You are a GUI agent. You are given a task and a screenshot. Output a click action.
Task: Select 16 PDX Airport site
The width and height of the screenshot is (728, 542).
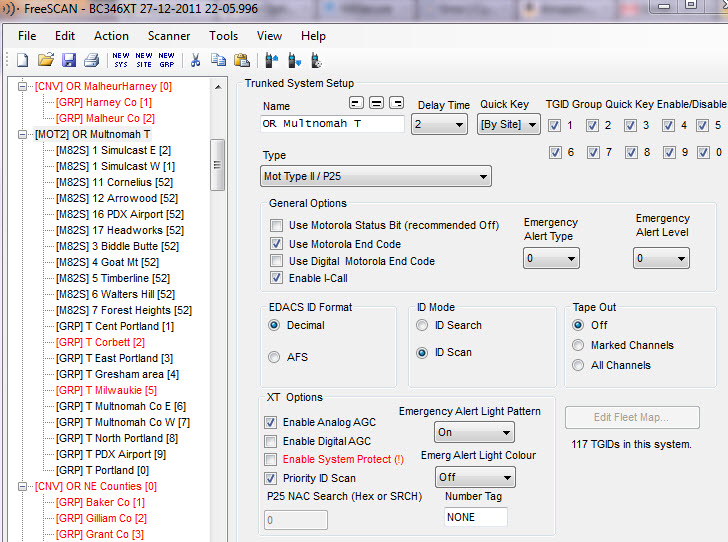pyautogui.click(x=120, y=214)
